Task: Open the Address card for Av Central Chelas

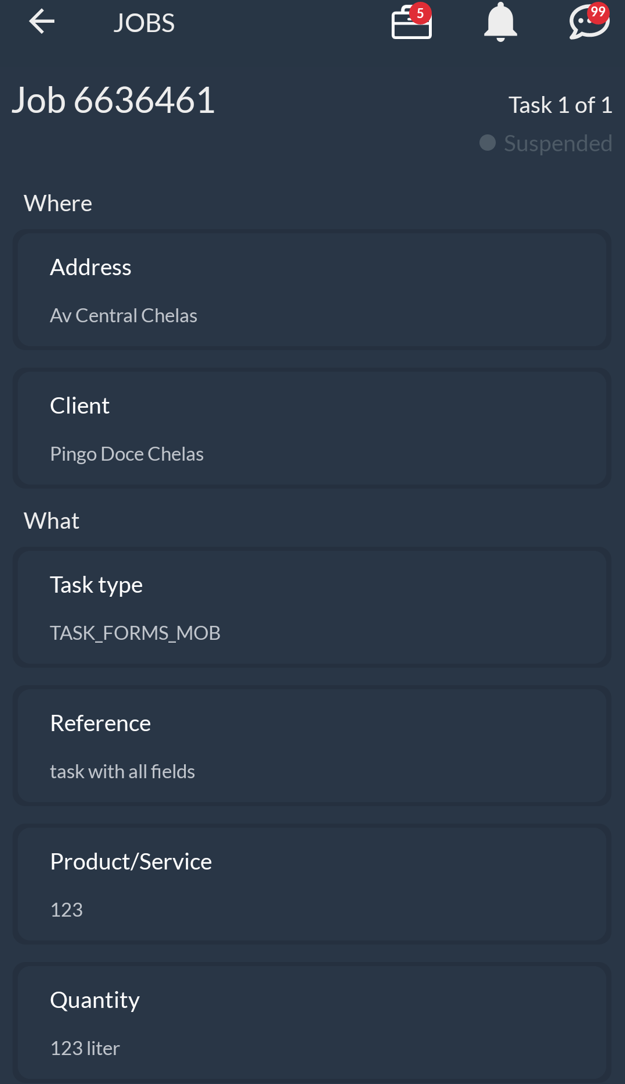Action: coord(312,290)
